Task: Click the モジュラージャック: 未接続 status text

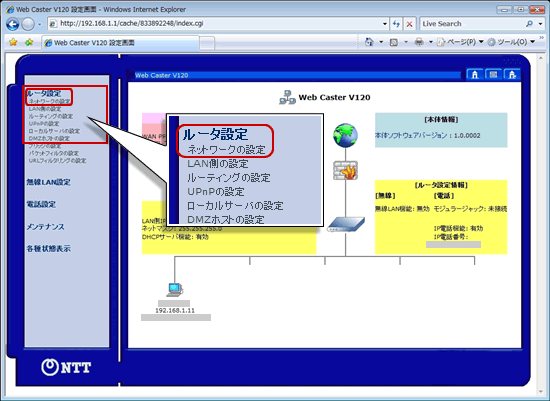Action: point(470,209)
